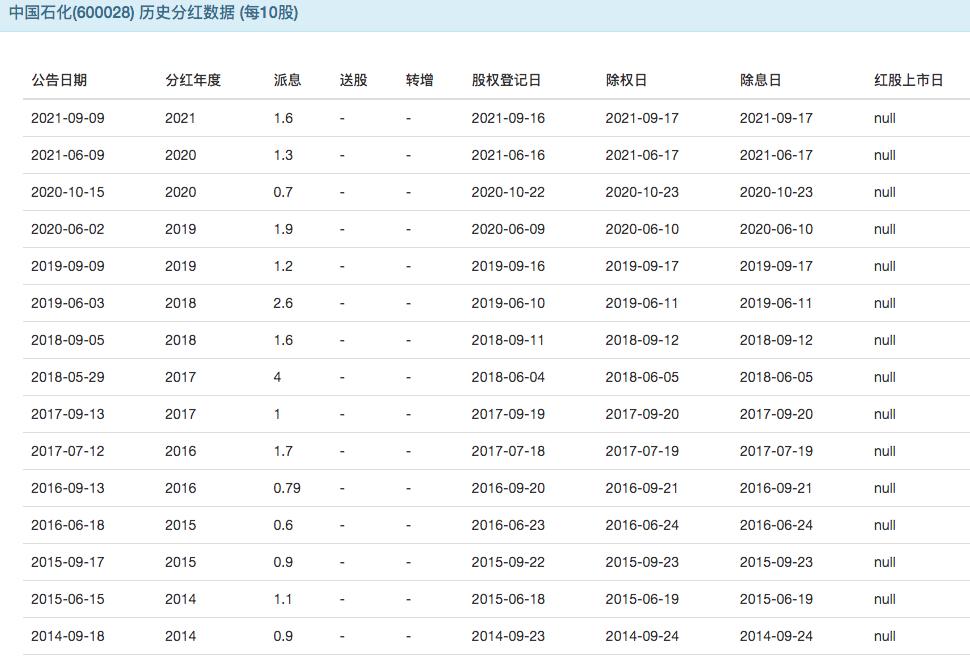The image size is (970, 661).
Task: Click record date 2019-09-16
Action: pos(509,266)
